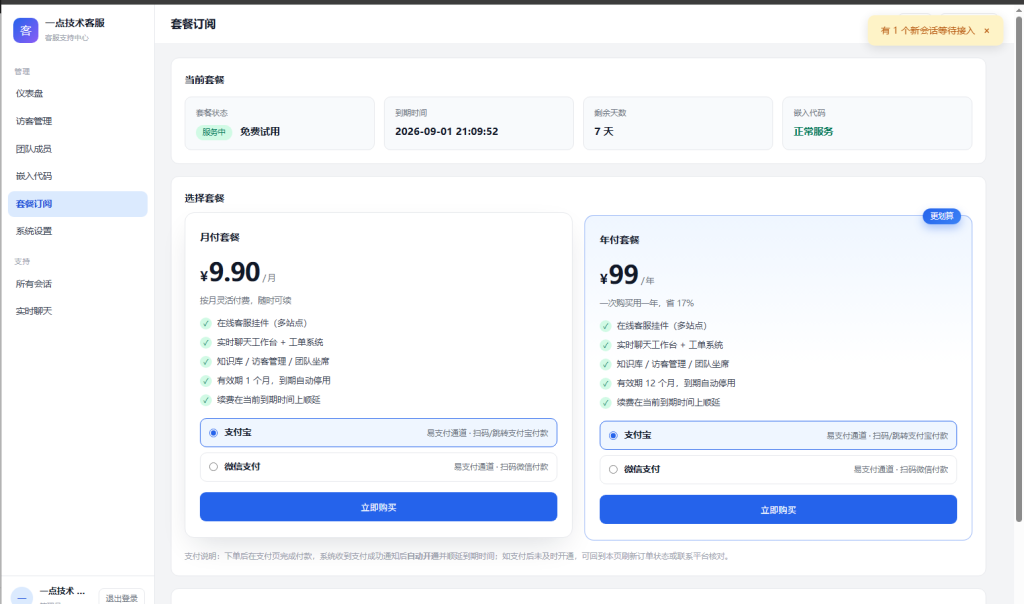This screenshot has height=604, width=1024.
Task: Click the 年付套餐 card title
Action: pos(619,240)
